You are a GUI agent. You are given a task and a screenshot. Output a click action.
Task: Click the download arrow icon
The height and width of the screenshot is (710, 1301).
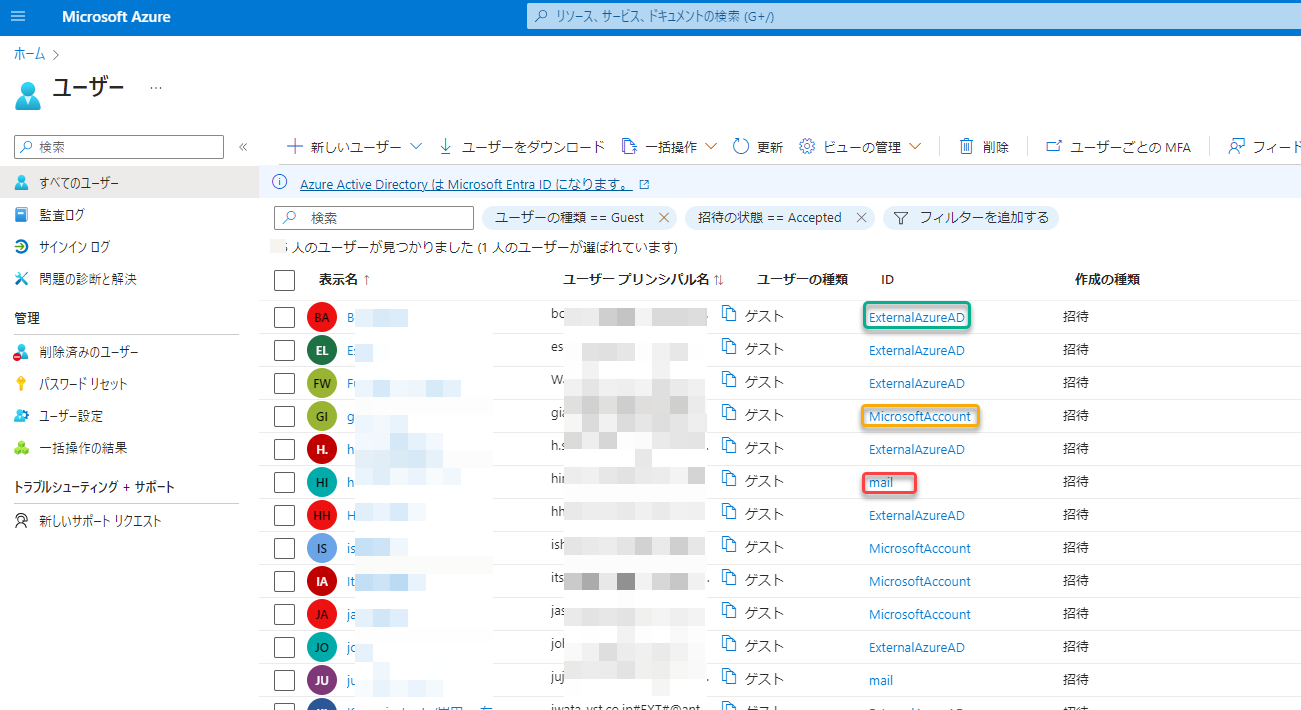click(x=446, y=146)
